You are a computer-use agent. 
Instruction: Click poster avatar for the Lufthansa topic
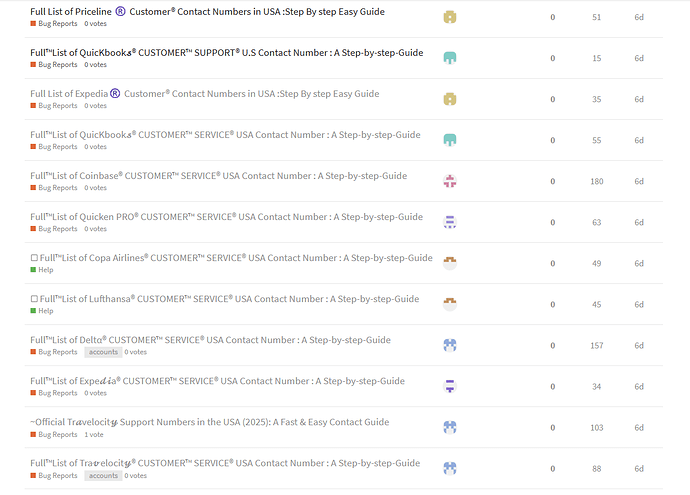450,304
